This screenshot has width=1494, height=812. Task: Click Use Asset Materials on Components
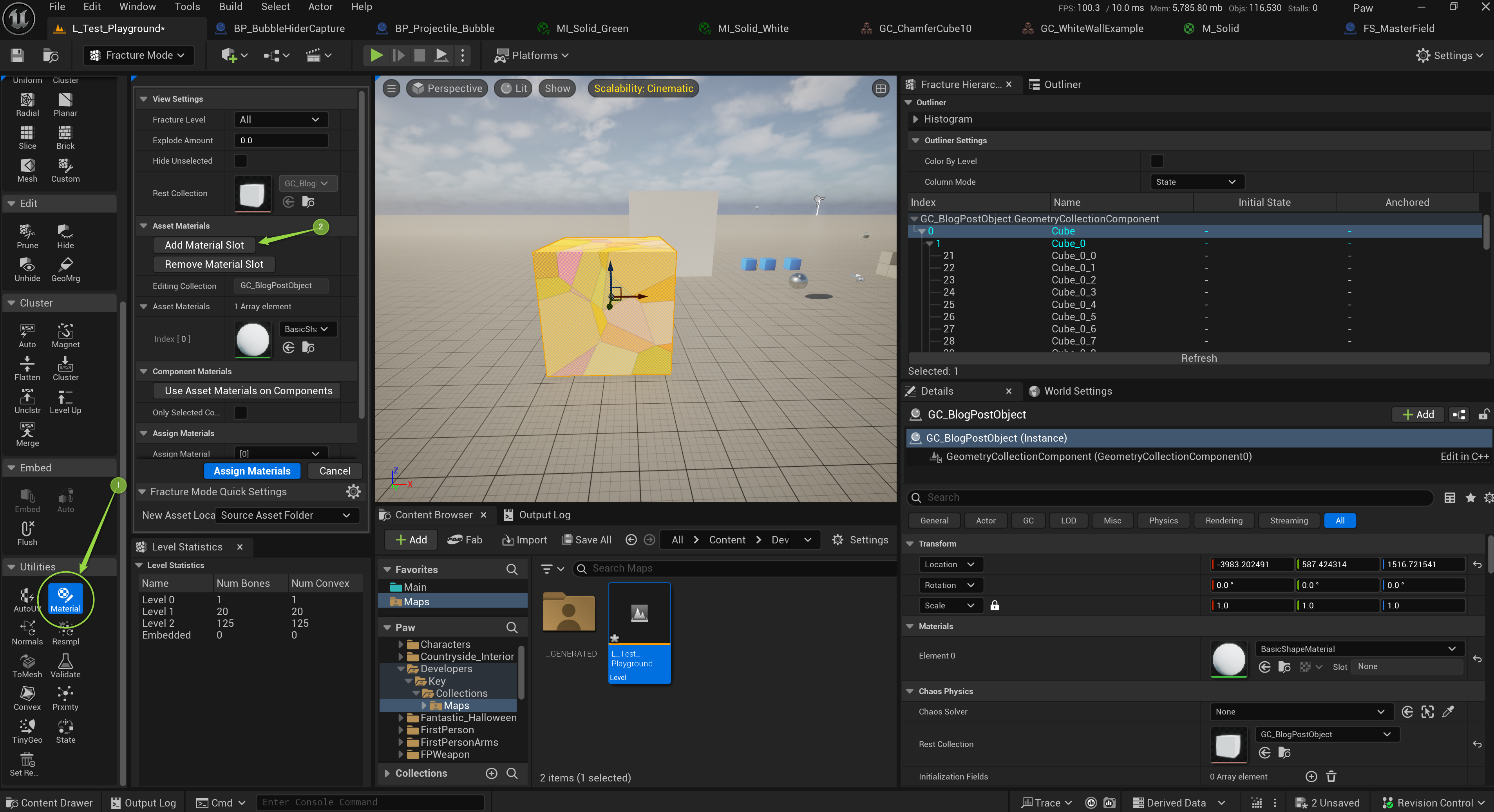pyautogui.click(x=248, y=391)
